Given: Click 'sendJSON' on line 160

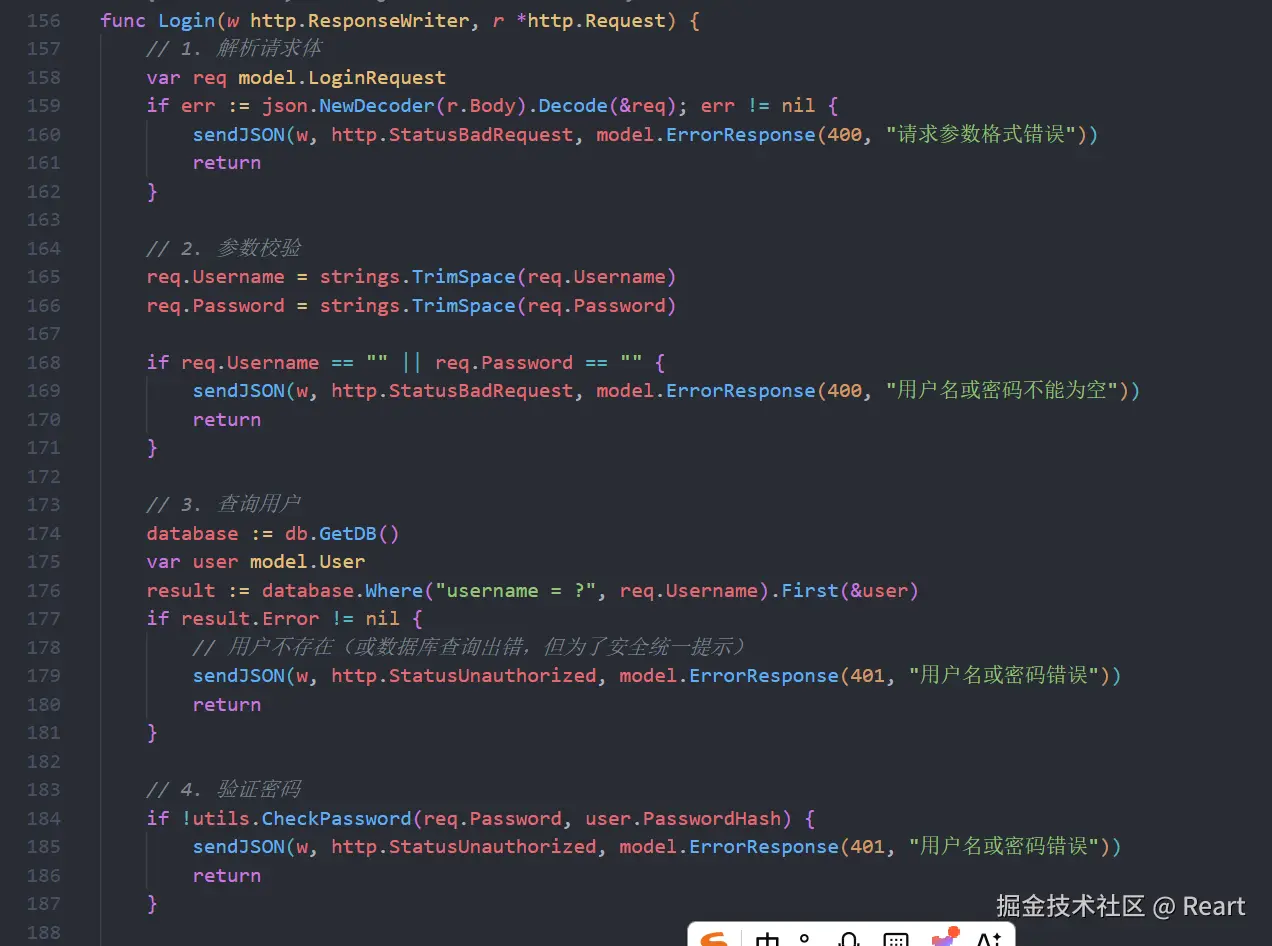Looking at the screenshot, I should coord(239,134).
